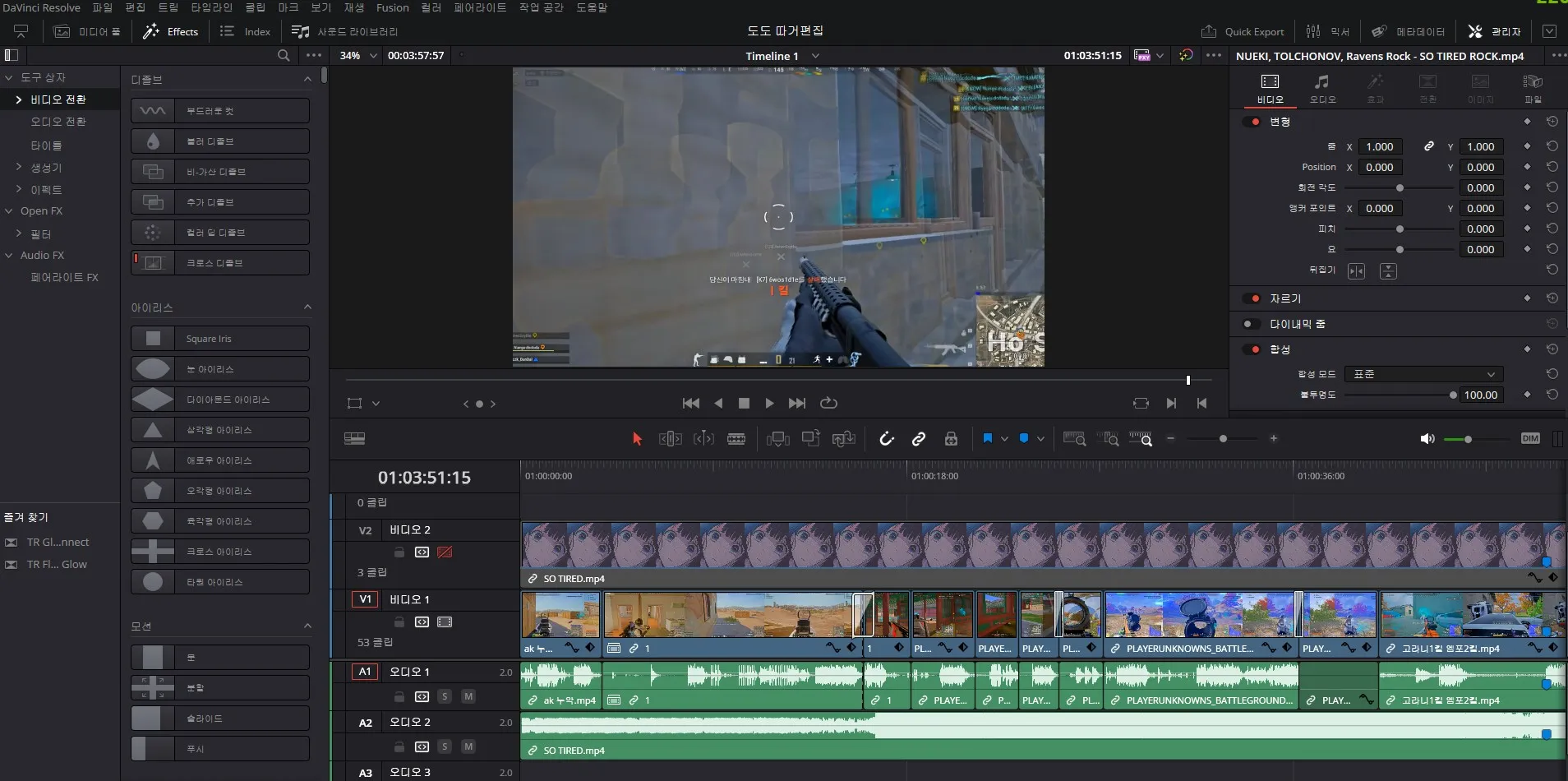This screenshot has width=1568, height=781.
Task: Activate the Trim Edit Mode tool
Action: pos(671,439)
